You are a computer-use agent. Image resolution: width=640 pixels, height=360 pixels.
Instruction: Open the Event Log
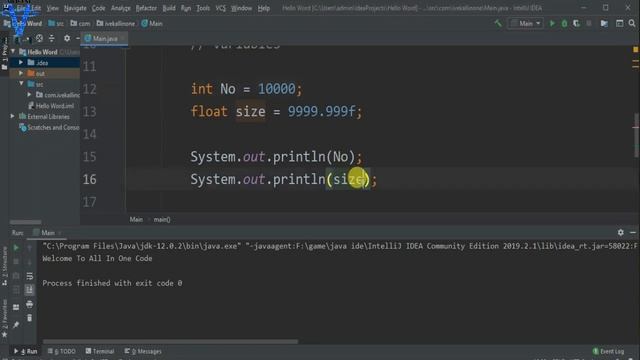pos(609,351)
